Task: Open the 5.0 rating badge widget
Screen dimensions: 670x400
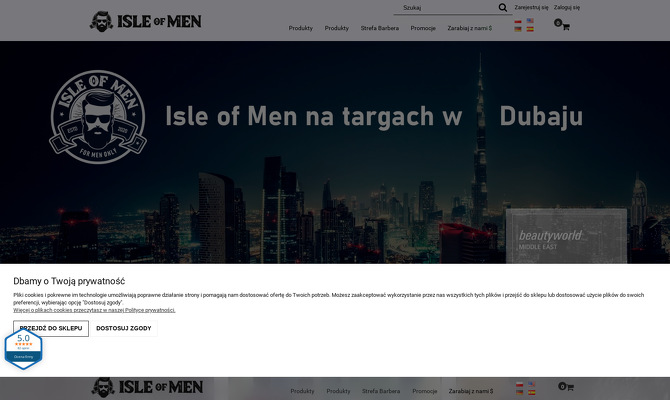Action: click(24, 349)
